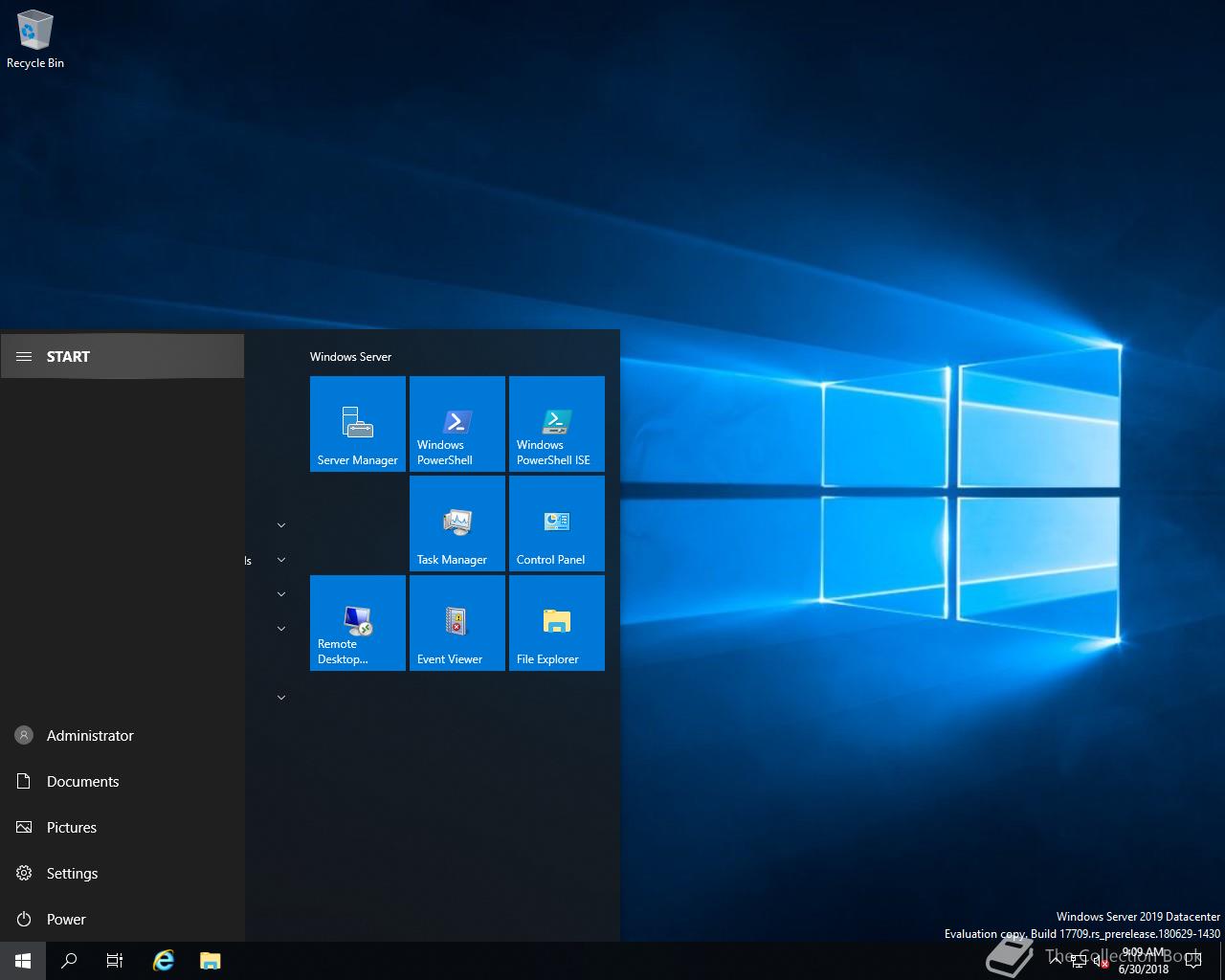1225x980 pixels.
Task: Open the Remote Desktop Connection tile
Action: (x=358, y=623)
